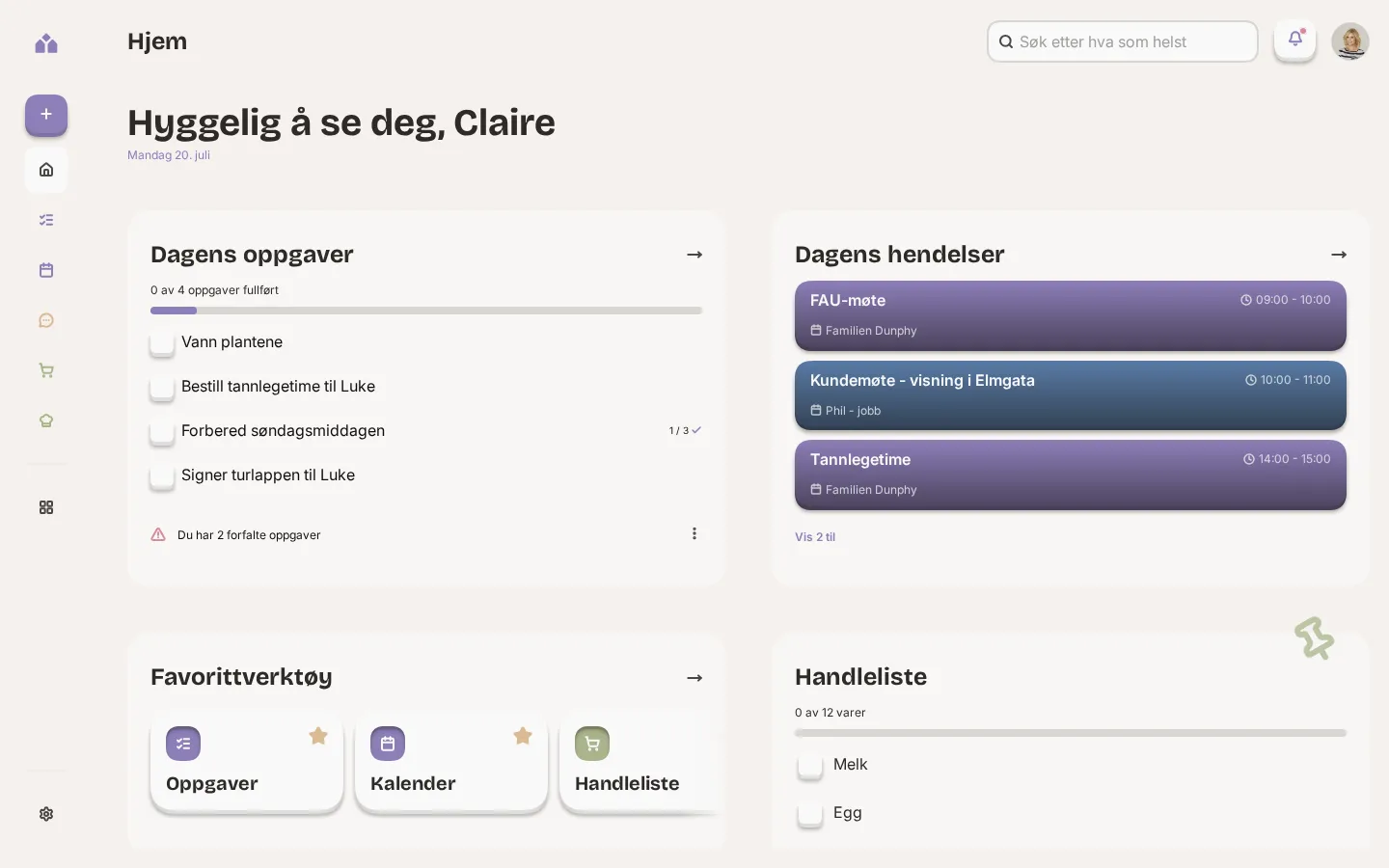The height and width of the screenshot is (868, 1389).
Task: Open the notifications bell
Action: click(1295, 41)
